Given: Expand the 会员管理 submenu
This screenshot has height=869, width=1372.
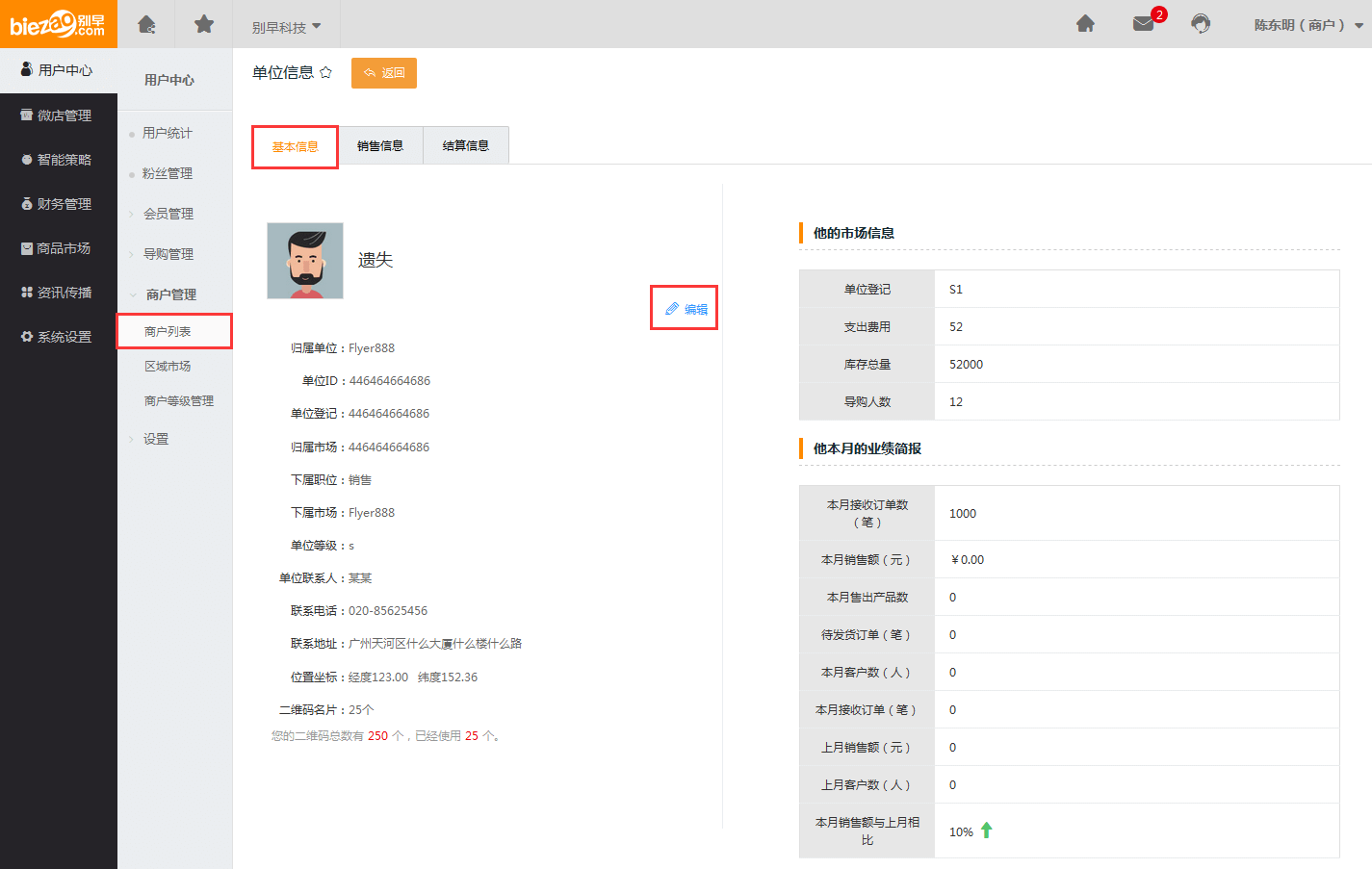Looking at the screenshot, I should pyautogui.click(x=168, y=214).
